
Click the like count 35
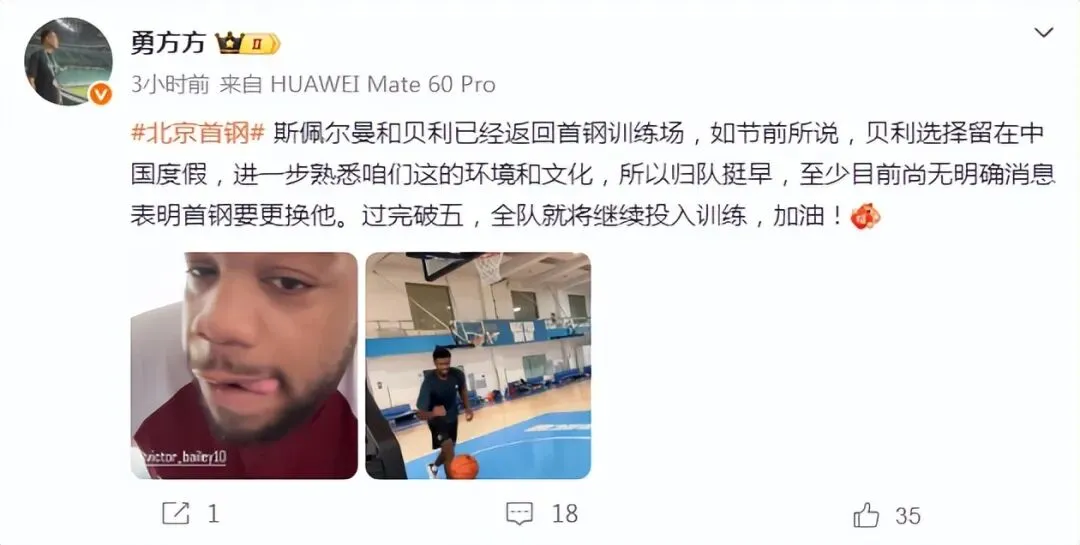pos(908,516)
